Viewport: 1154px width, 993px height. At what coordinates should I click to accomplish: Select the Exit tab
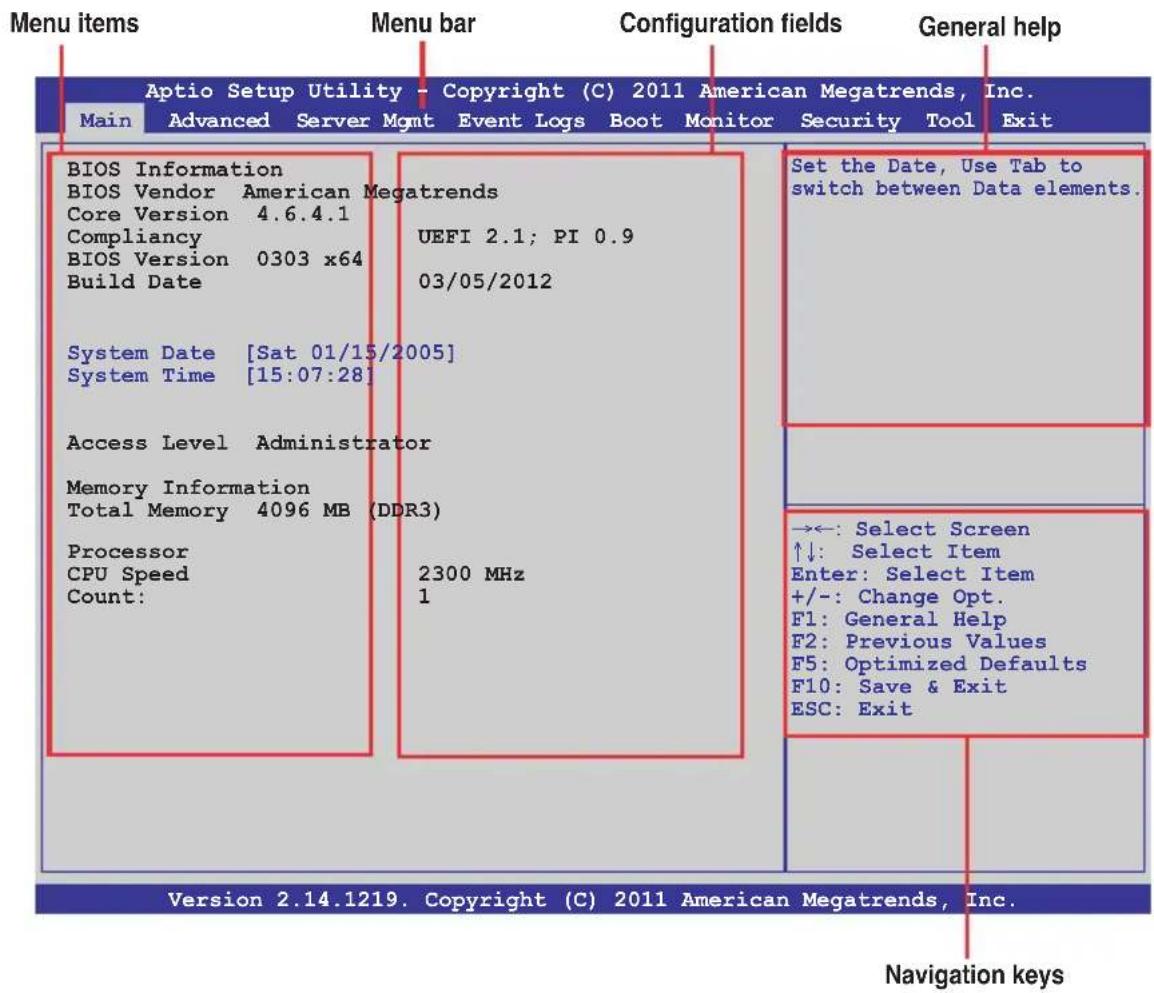pyautogui.click(x=1027, y=120)
